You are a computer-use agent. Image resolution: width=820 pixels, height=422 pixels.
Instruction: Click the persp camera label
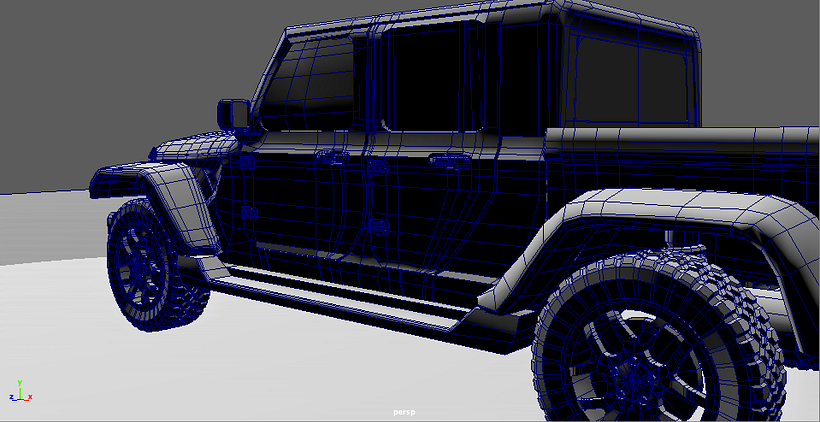coord(404,412)
